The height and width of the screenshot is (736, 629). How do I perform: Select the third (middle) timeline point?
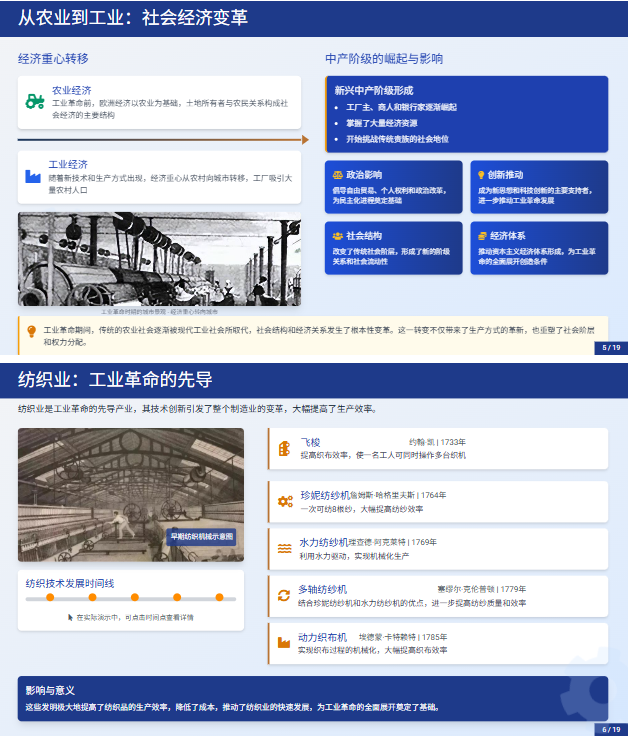(x=135, y=597)
